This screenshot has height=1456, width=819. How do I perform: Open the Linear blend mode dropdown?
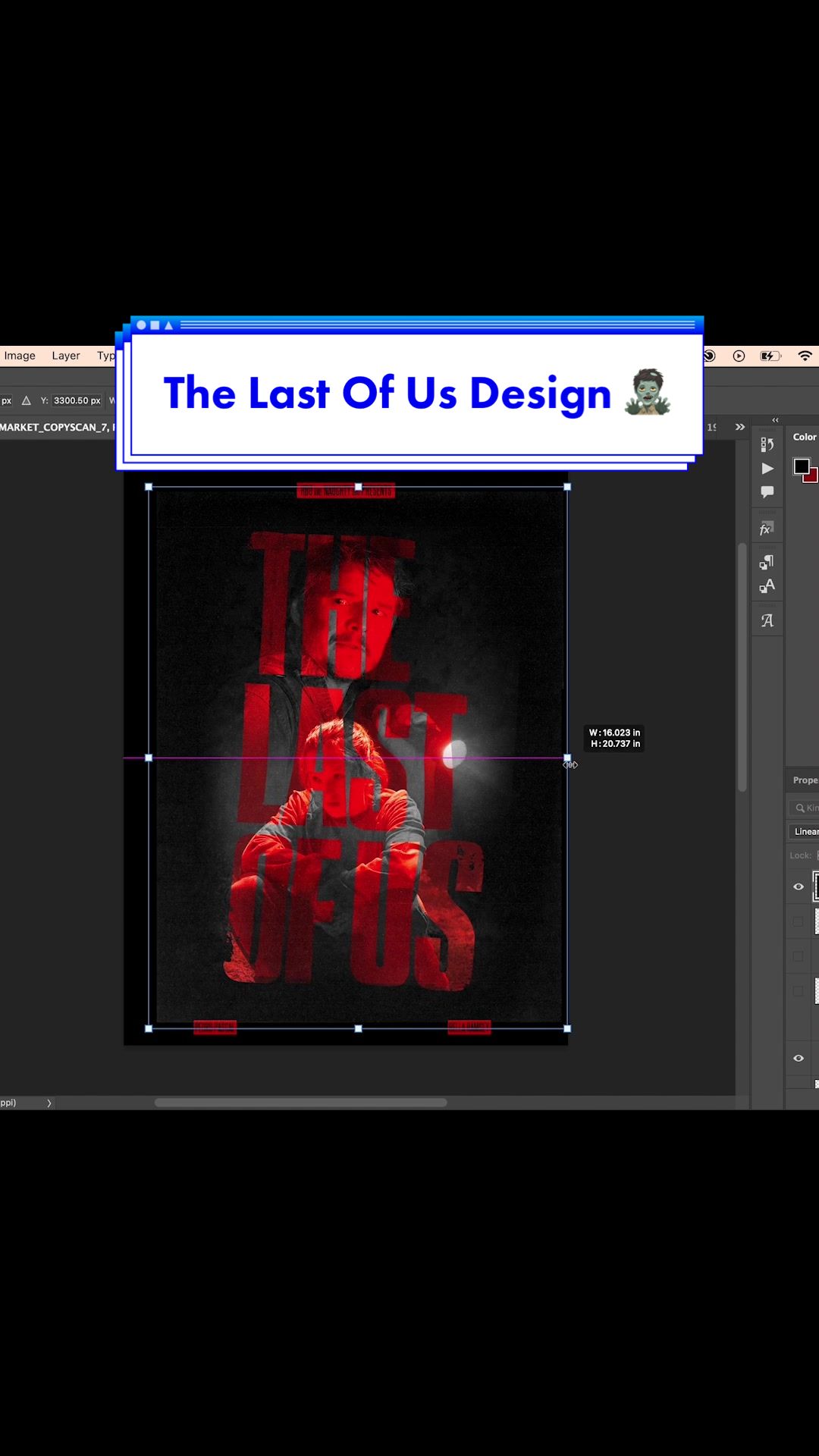tap(804, 832)
